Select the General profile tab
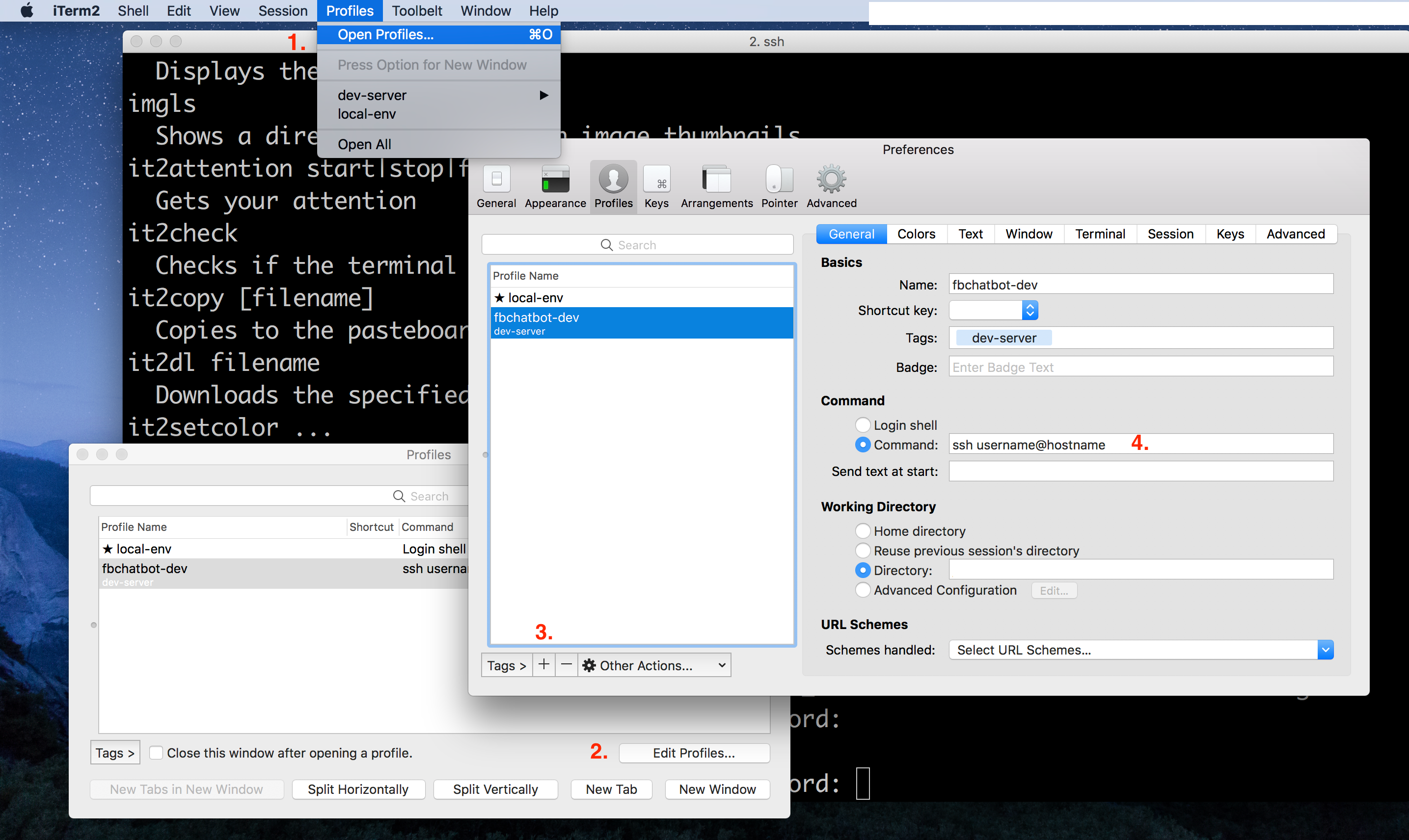The width and height of the screenshot is (1409, 840). pyautogui.click(x=852, y=234)
